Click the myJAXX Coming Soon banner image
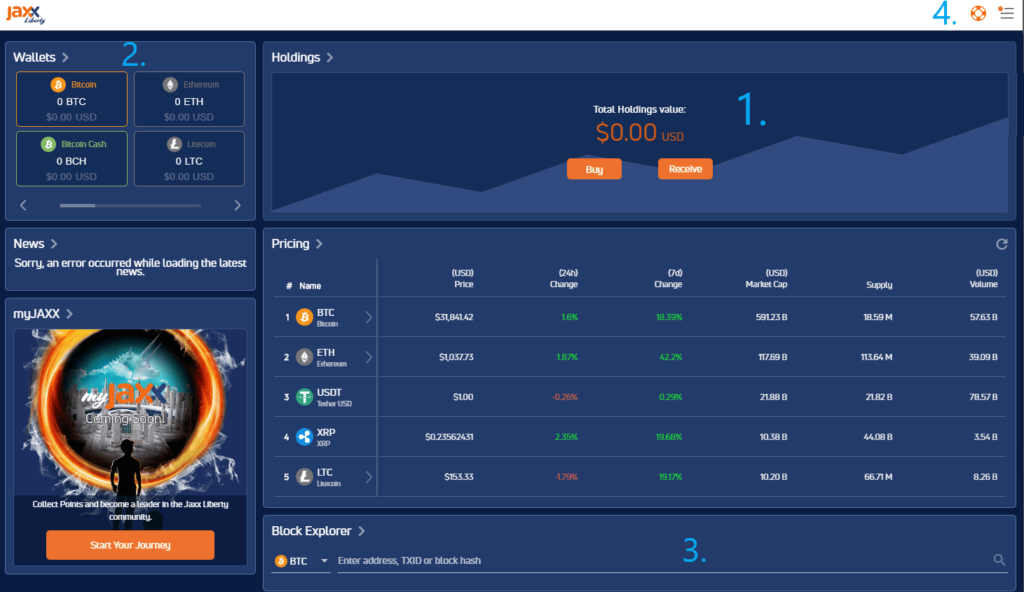Viewport: 1024px width, 592px height. (x=131, y=412)
